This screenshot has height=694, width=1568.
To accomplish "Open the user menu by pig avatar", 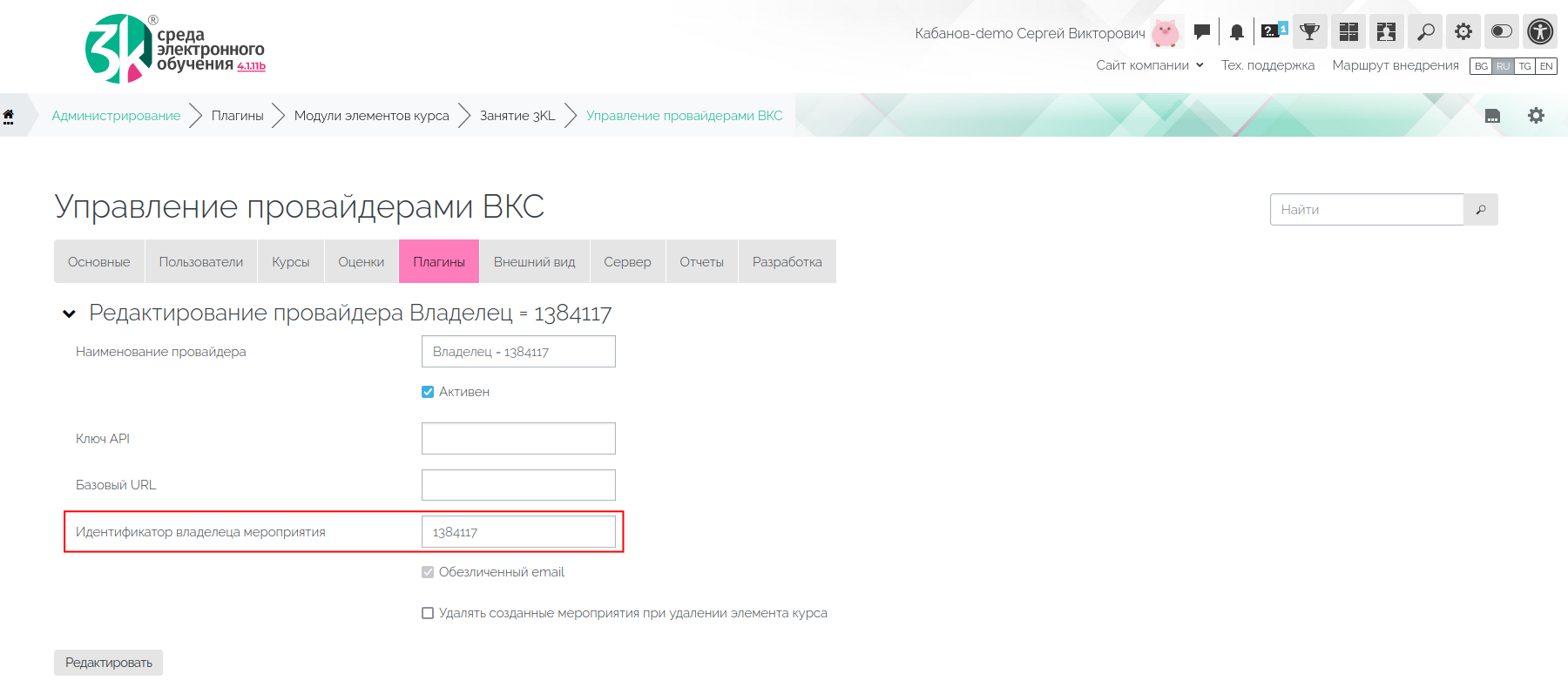I will pyautogui.click(x=1165, y=33).
